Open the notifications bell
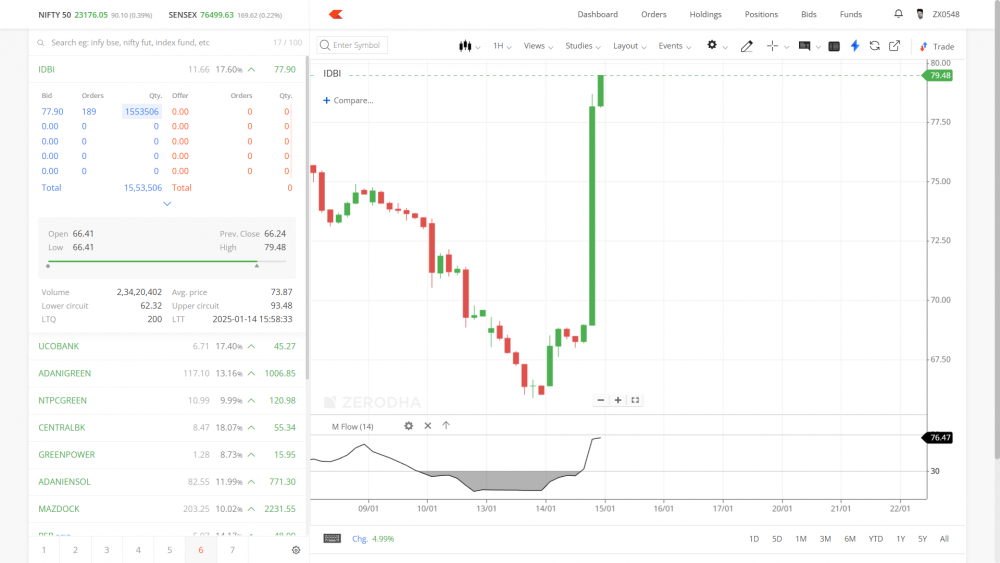This screenshot has height=563, width=1000. click(898, 13)
